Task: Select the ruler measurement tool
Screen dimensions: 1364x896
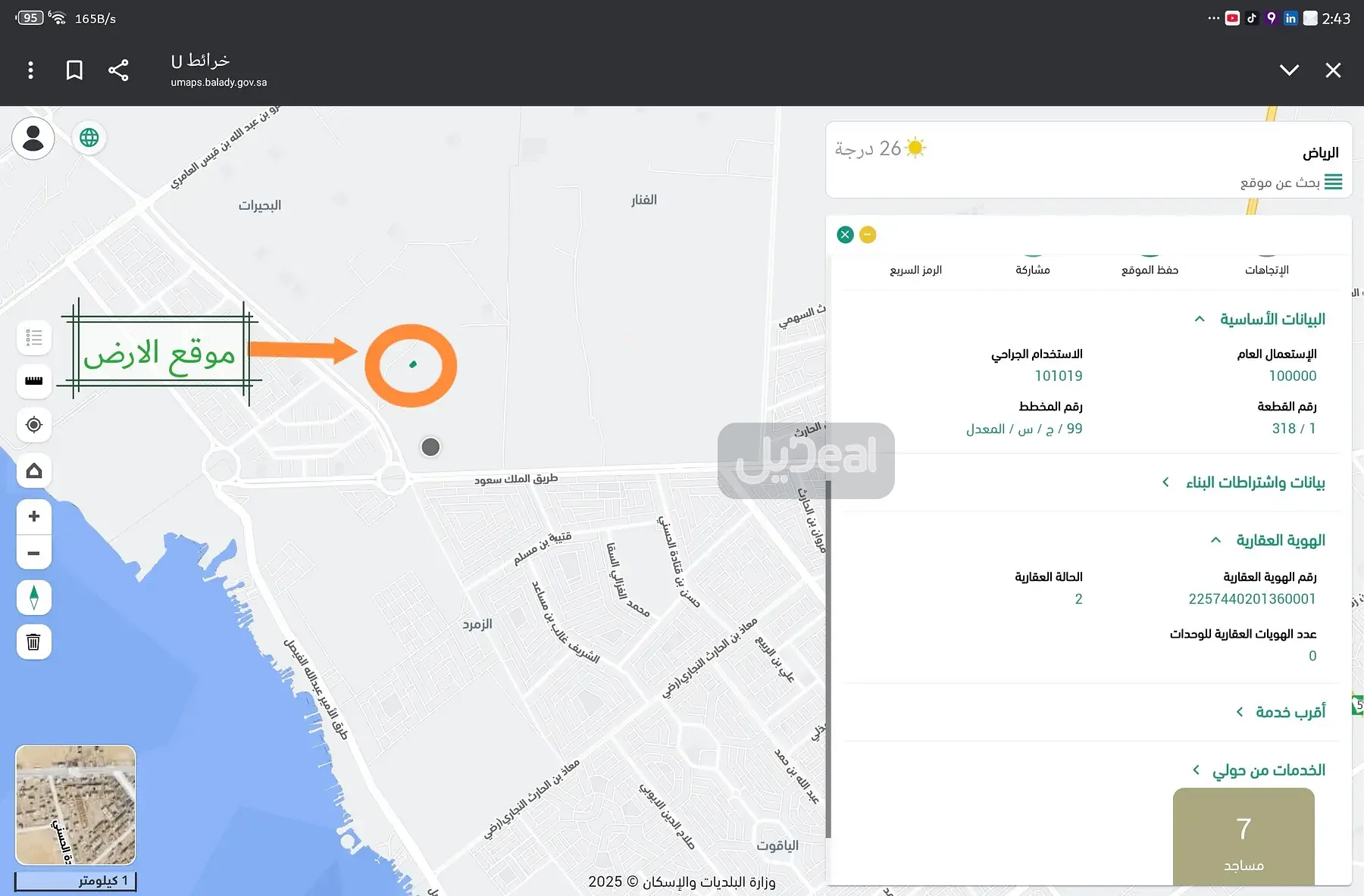Action: [x=34, y=381]
